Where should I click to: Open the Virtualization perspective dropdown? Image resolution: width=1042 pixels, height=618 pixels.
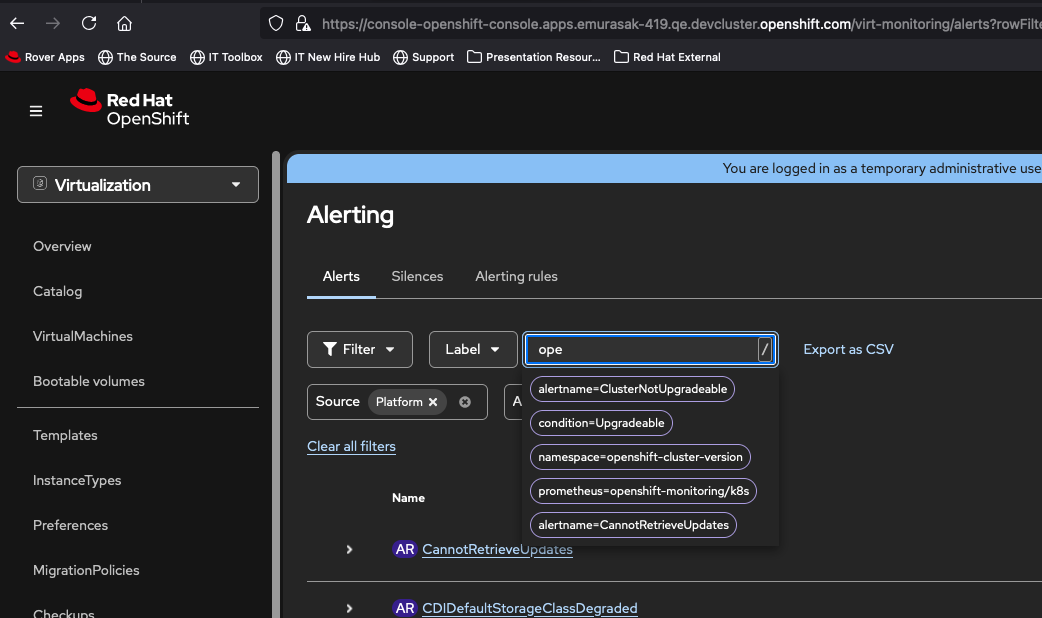[x=138, y=185]
